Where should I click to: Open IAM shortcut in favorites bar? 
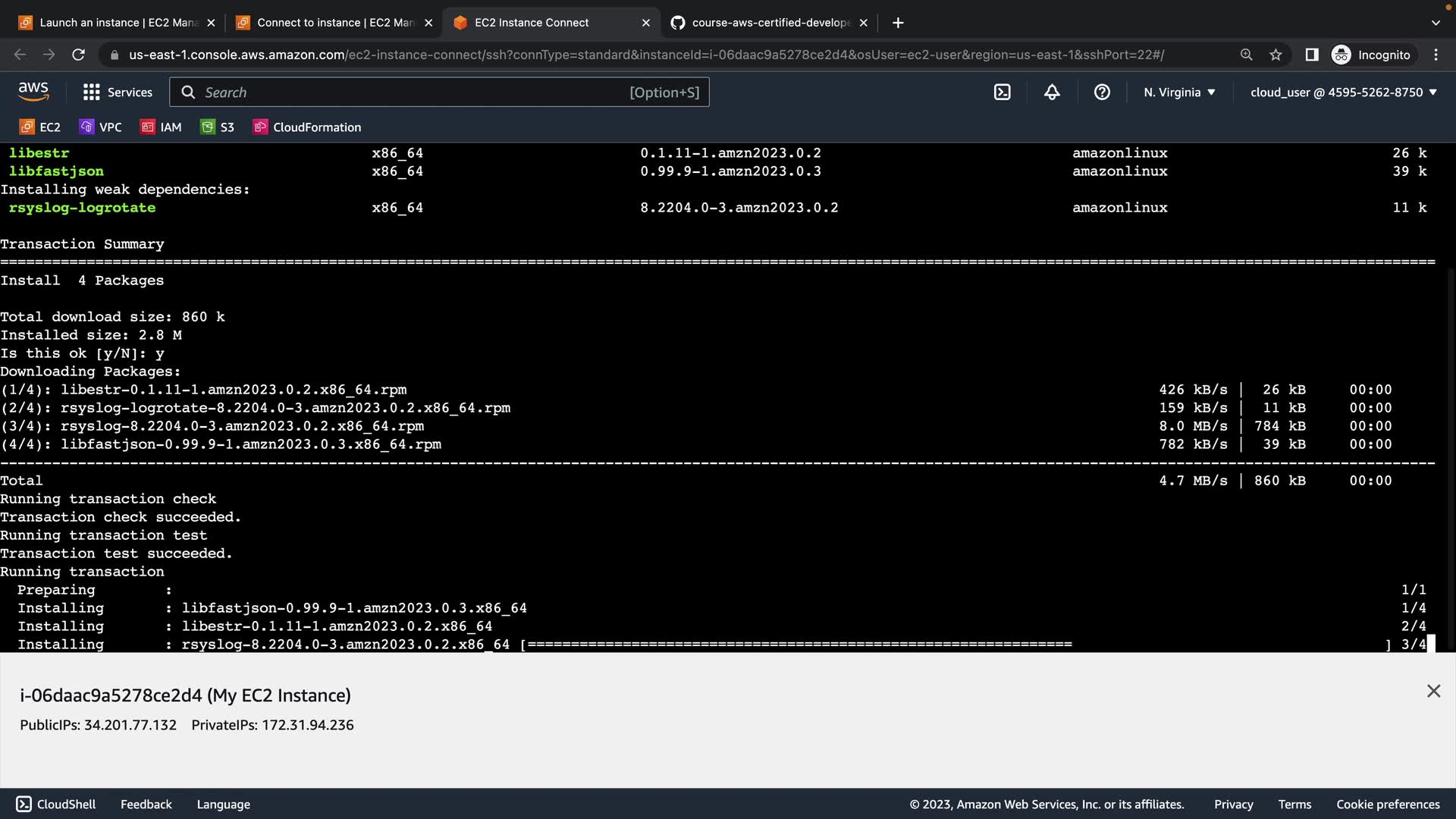pos(162,127)
